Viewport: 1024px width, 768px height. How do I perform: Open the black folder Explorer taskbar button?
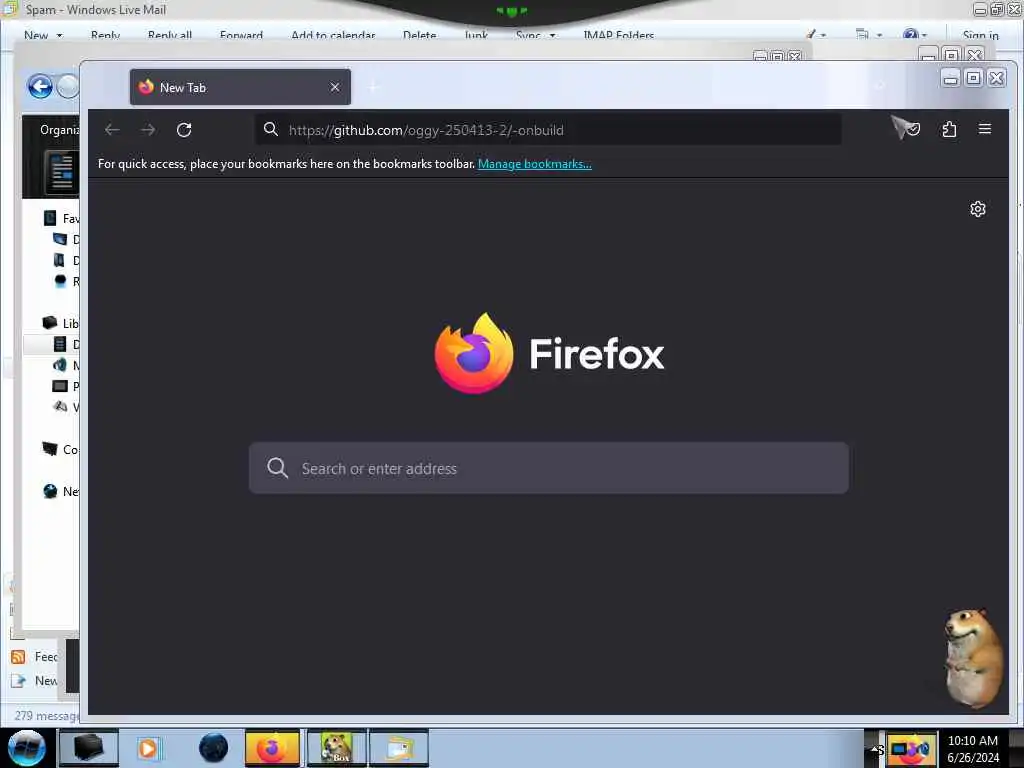point(89,748)
